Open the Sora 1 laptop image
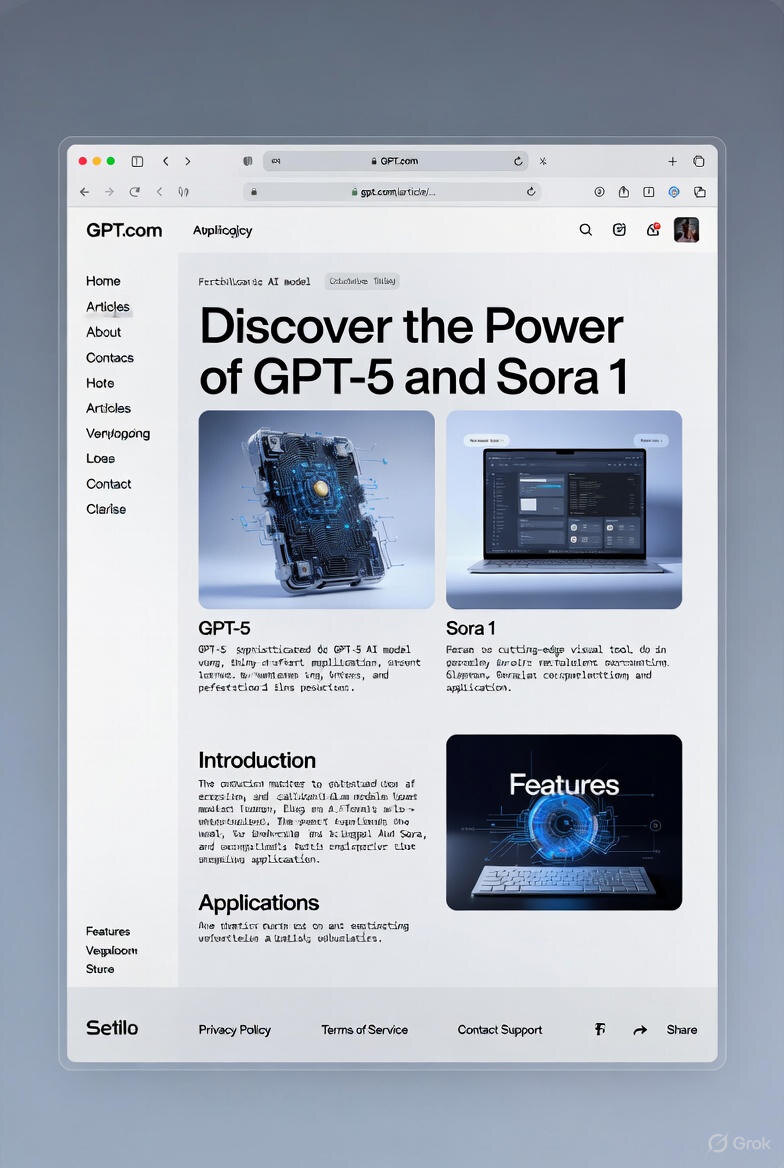This screenshot has width=784, height=1168. tap(564, 510)
